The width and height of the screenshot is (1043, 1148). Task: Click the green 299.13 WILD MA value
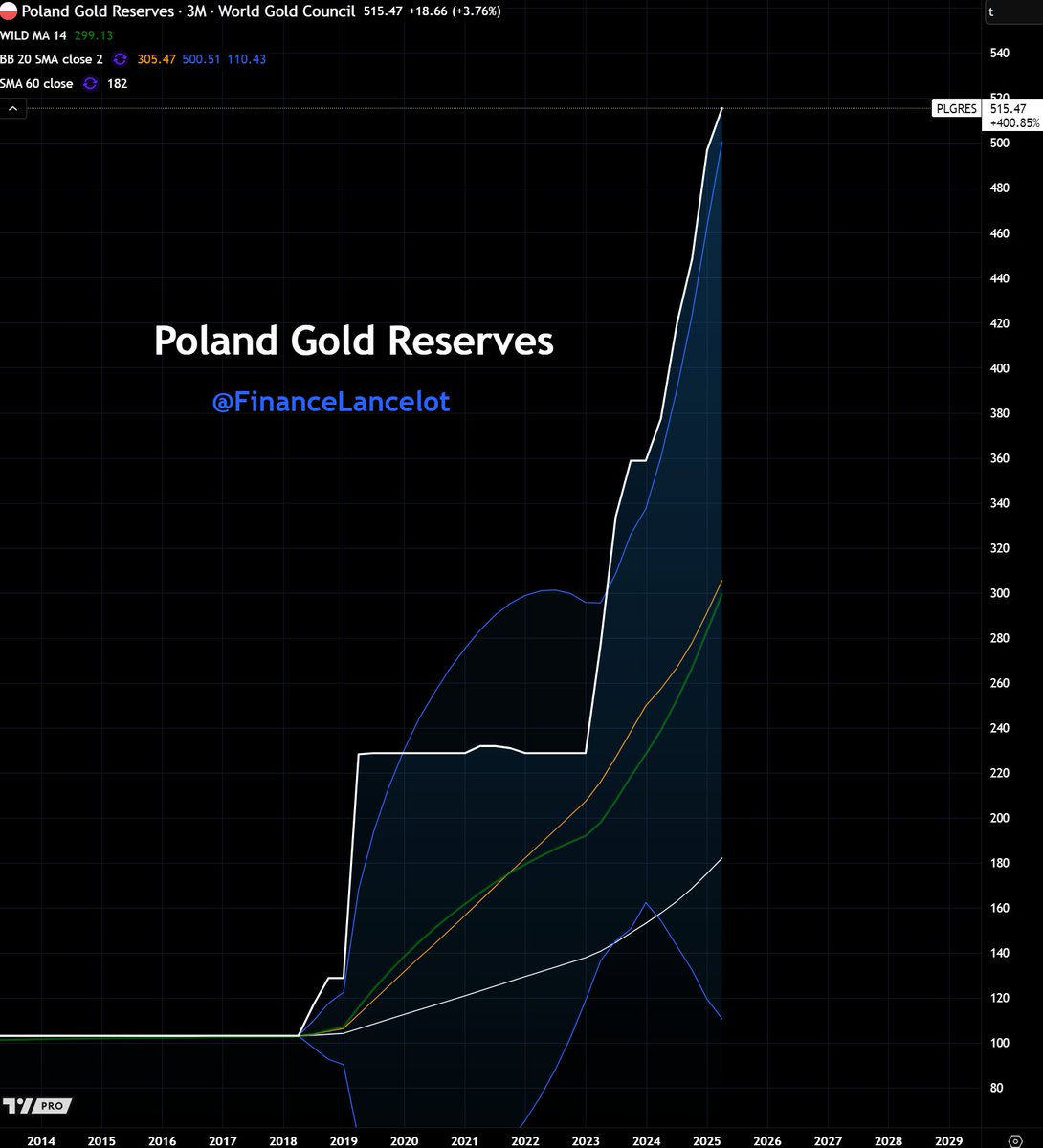tap(95, 35)
